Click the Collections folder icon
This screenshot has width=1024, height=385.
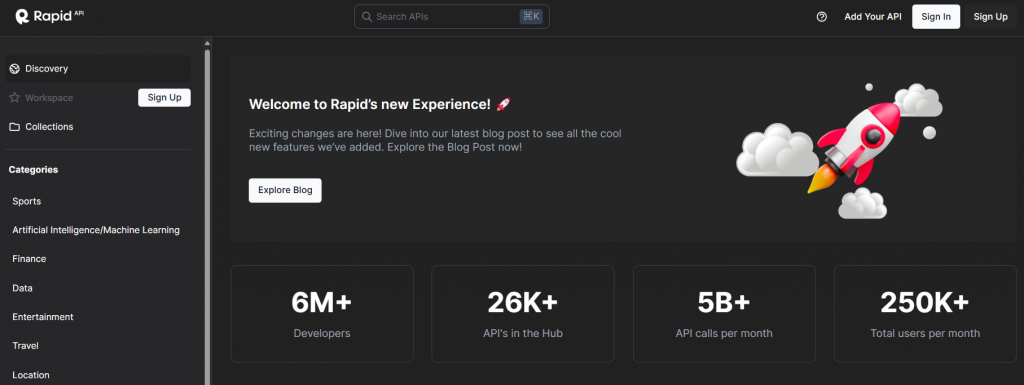tap(14, 127)
